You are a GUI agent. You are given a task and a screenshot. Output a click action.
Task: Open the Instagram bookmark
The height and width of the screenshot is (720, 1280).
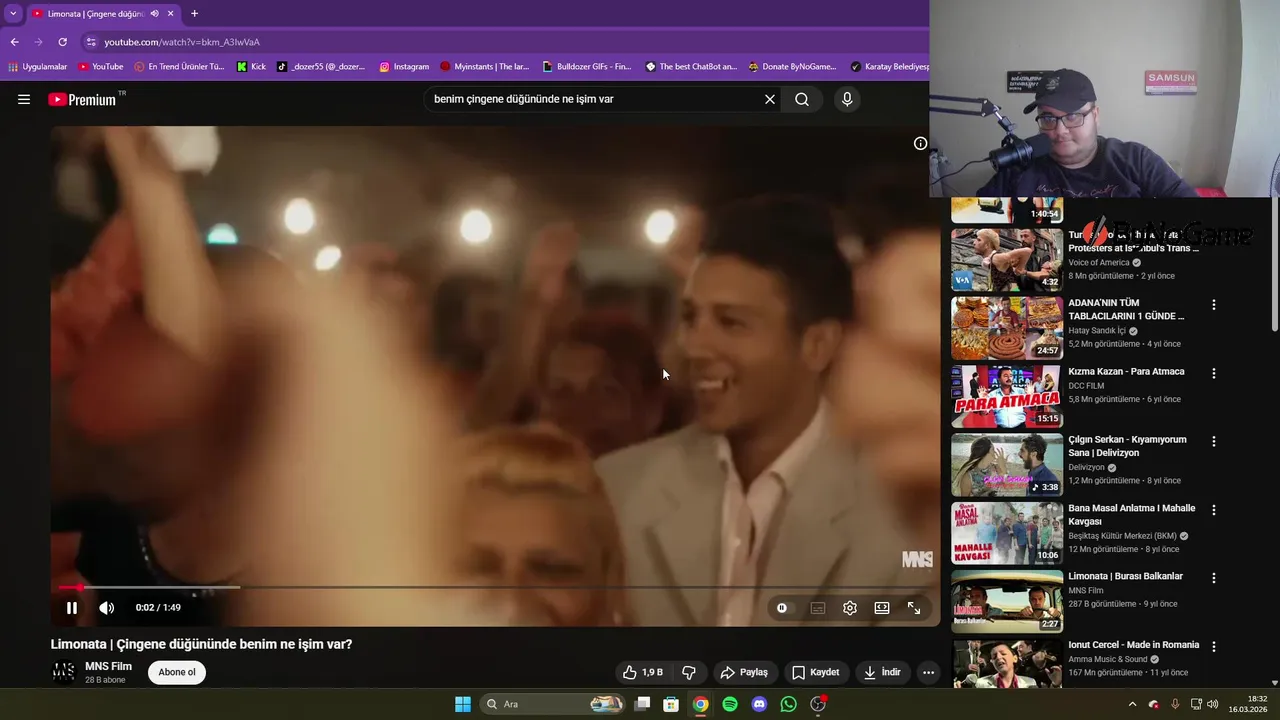point(404,67)
